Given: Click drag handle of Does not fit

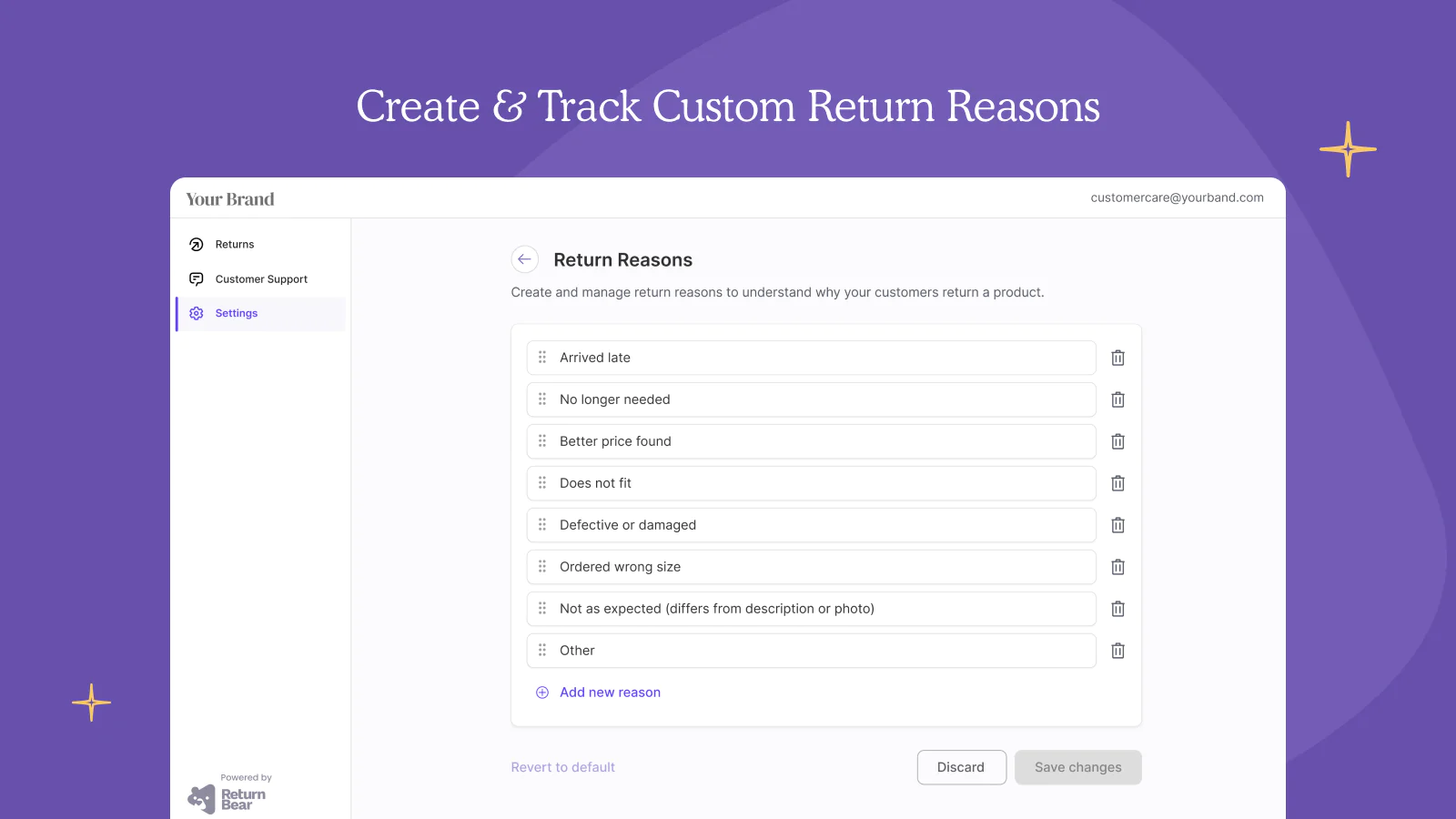Looking at the screenshot, I should [x=542, y=482].
